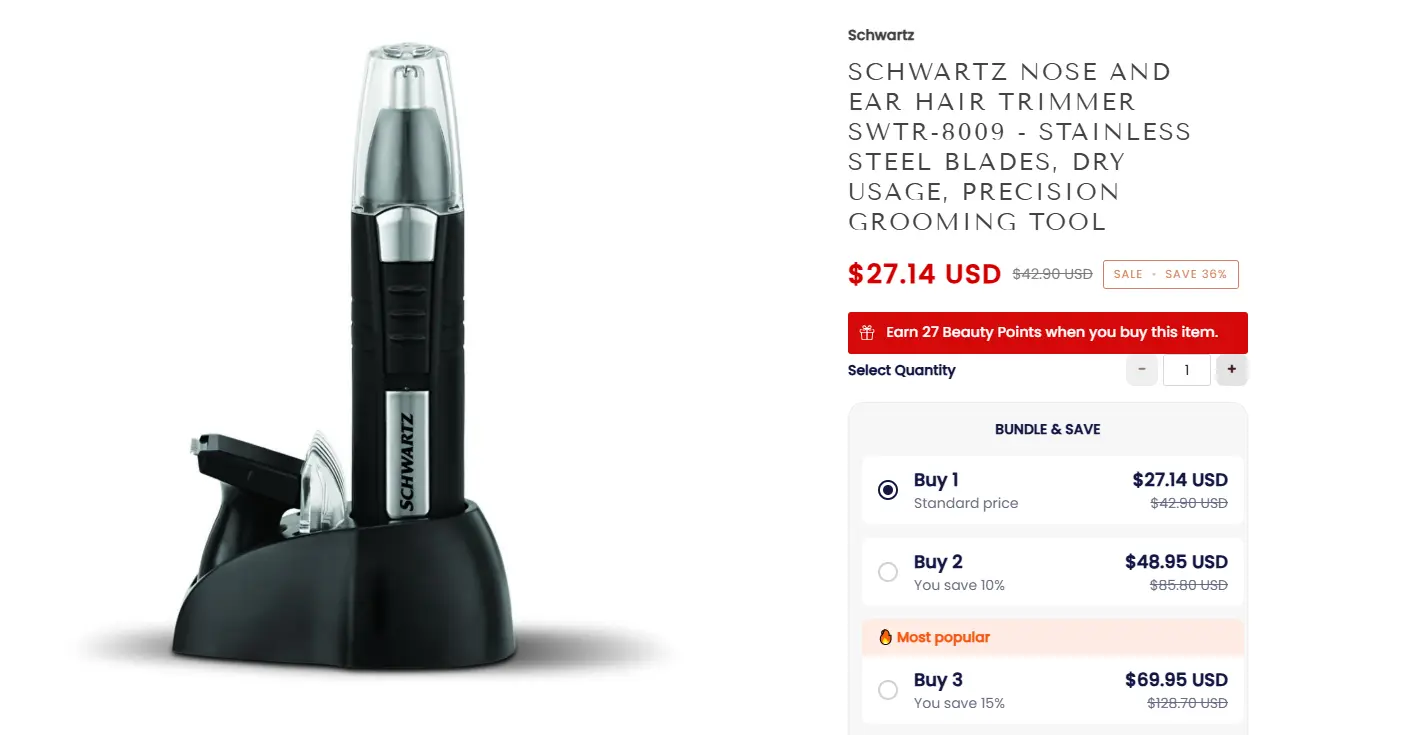Click the SALE SAVE 36% badge

tap(1170, 273)
